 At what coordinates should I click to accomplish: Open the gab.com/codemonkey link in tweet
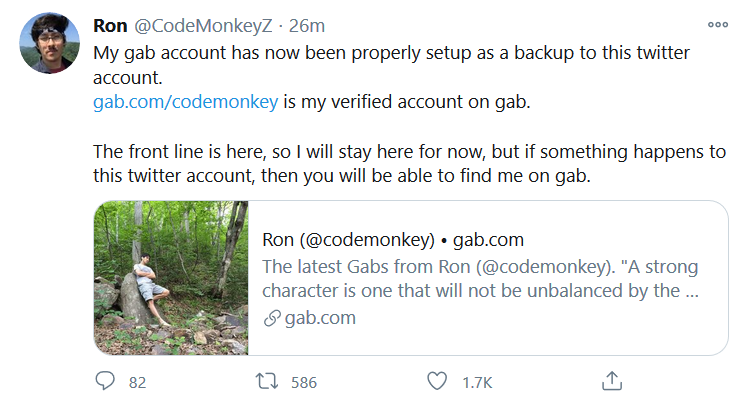click(x=186, y=102)
